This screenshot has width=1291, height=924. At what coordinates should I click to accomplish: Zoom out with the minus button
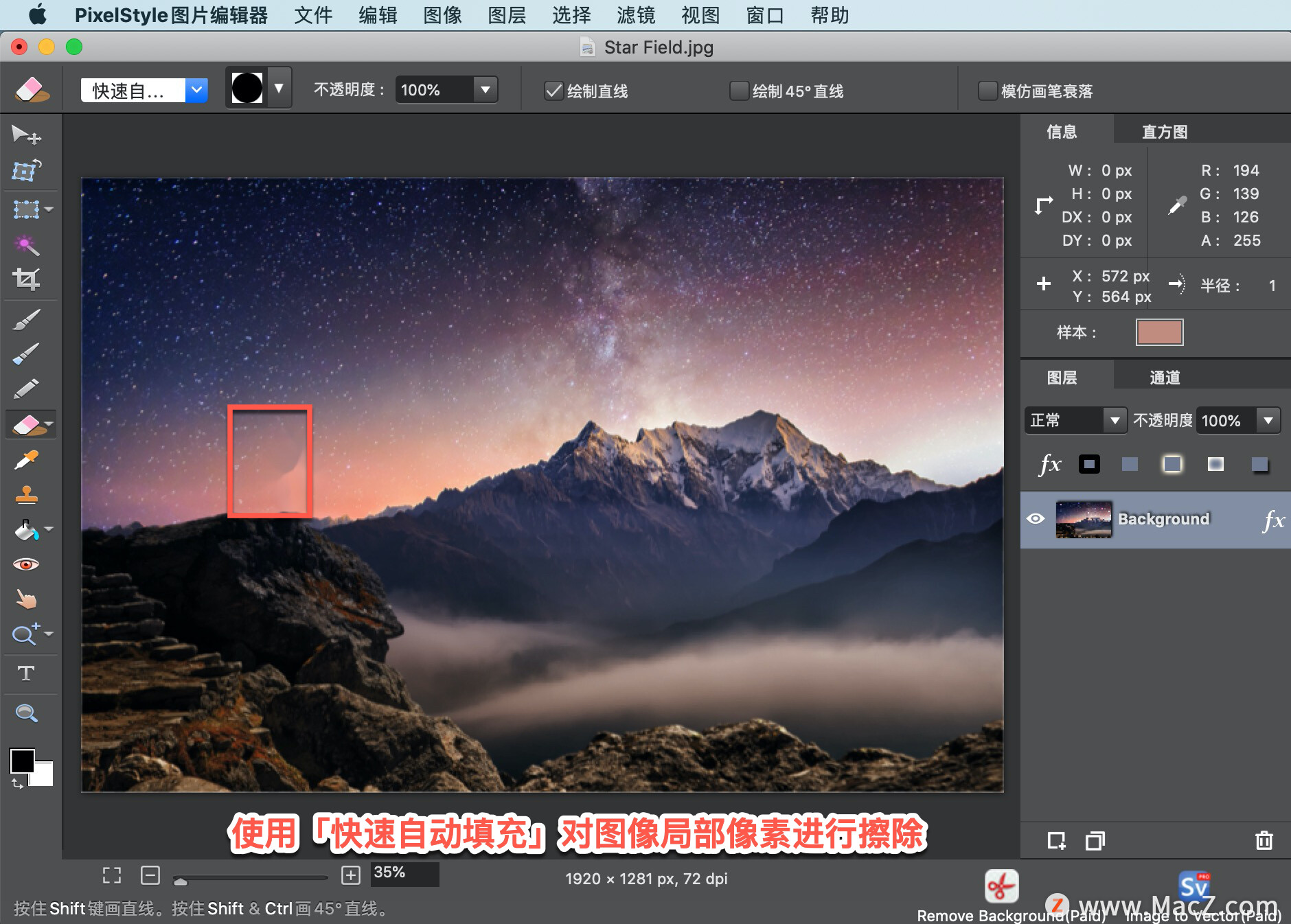point(150,875)
